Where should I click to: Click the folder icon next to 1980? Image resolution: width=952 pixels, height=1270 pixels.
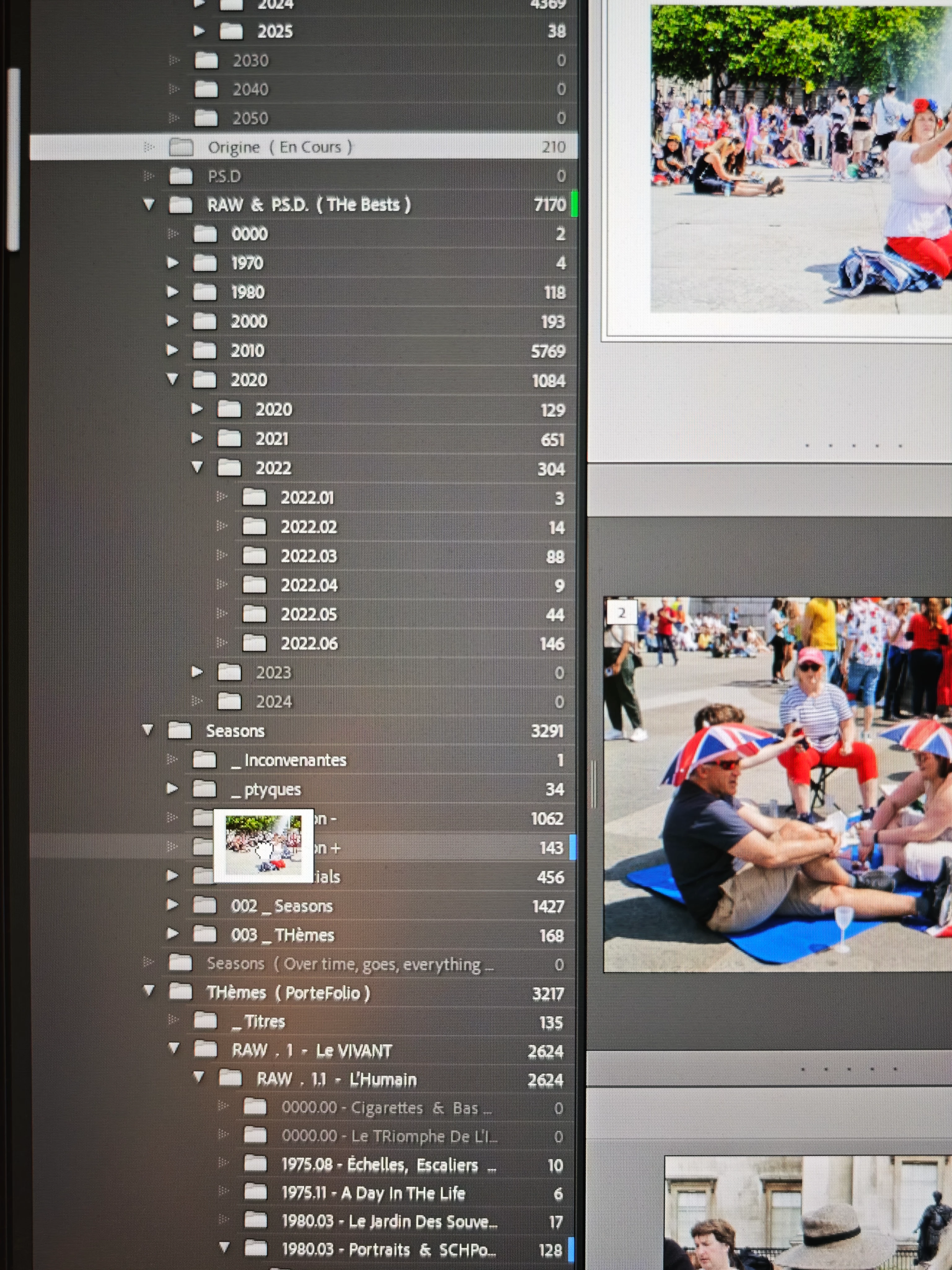(x=204, y=292)
